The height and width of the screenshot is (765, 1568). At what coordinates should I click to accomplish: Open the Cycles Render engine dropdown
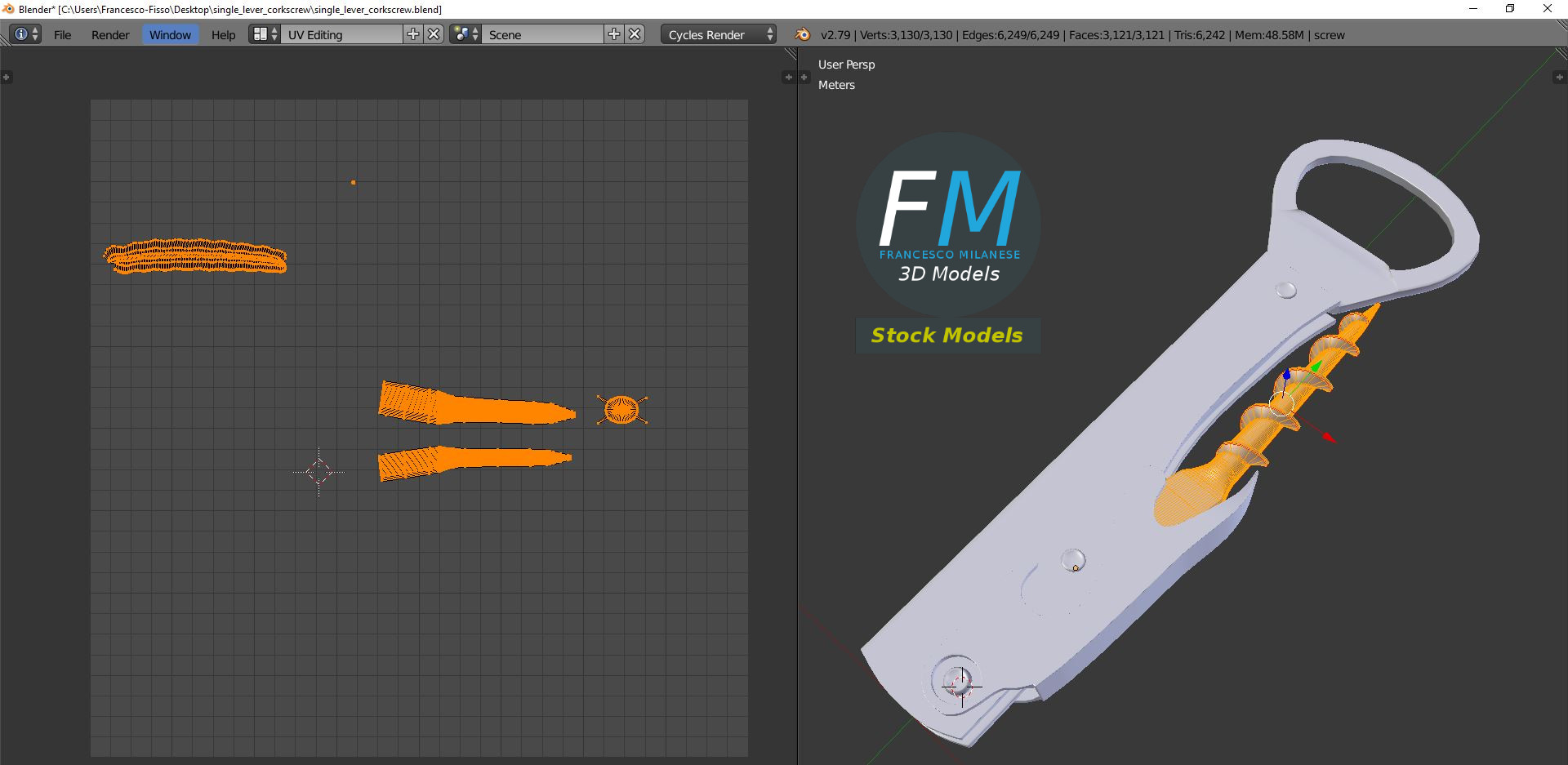click(x=719, y=34)
